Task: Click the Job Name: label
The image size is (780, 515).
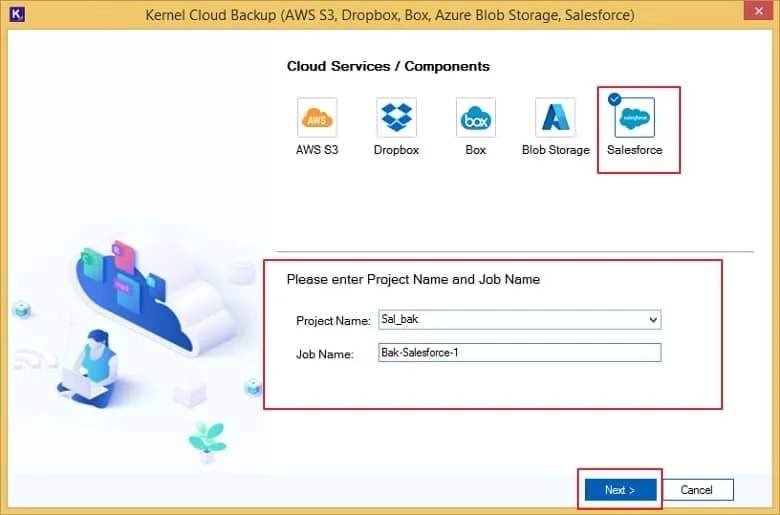Action: coord(325,354)
